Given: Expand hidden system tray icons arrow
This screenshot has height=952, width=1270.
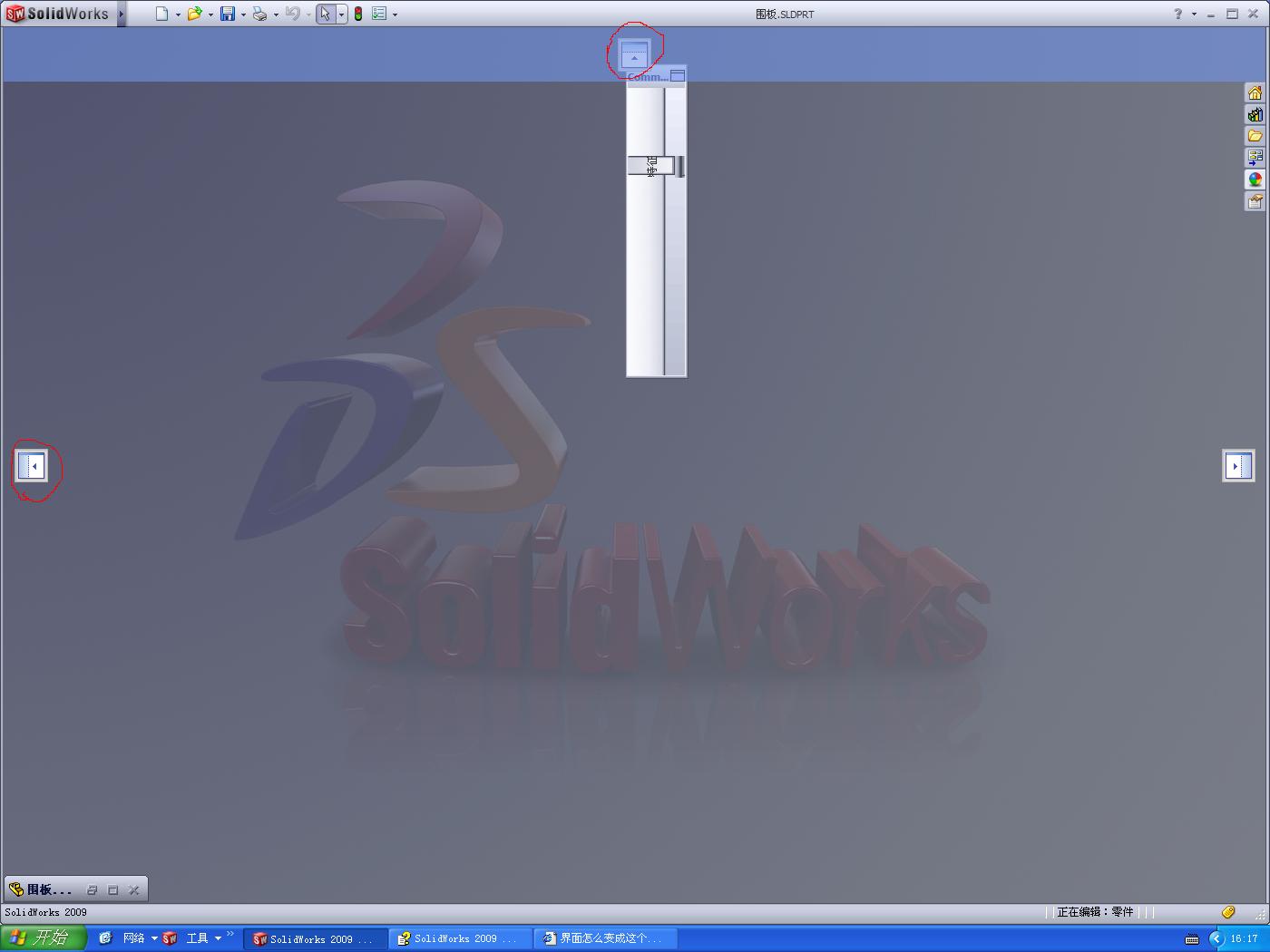Looking at the screenshot, I should click(x=1216, y=939).
